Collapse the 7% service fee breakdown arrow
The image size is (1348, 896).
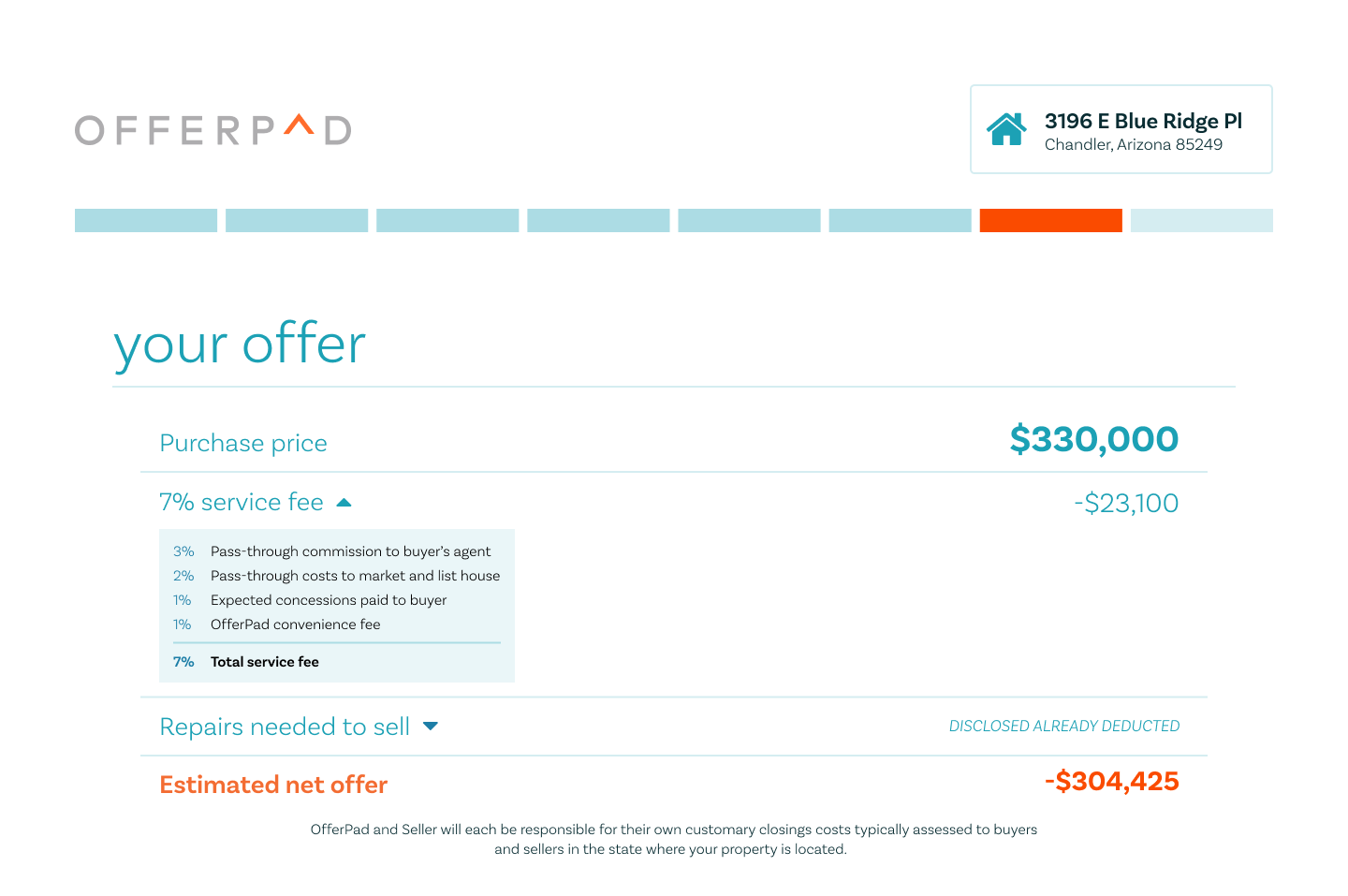point(344,503)
